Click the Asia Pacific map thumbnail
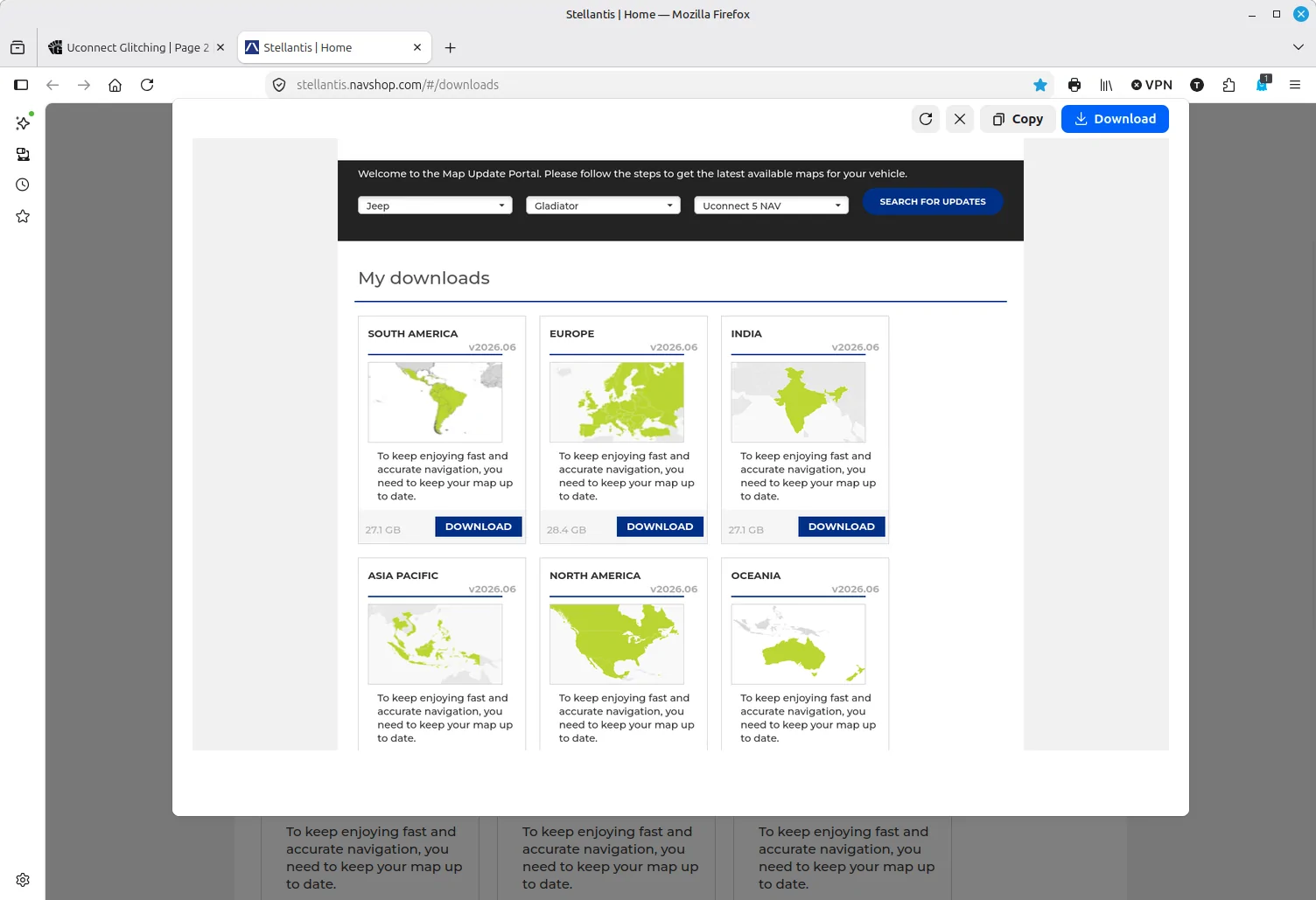Image resolution: width=1316 pixels, height=900 pixels. 435,644
